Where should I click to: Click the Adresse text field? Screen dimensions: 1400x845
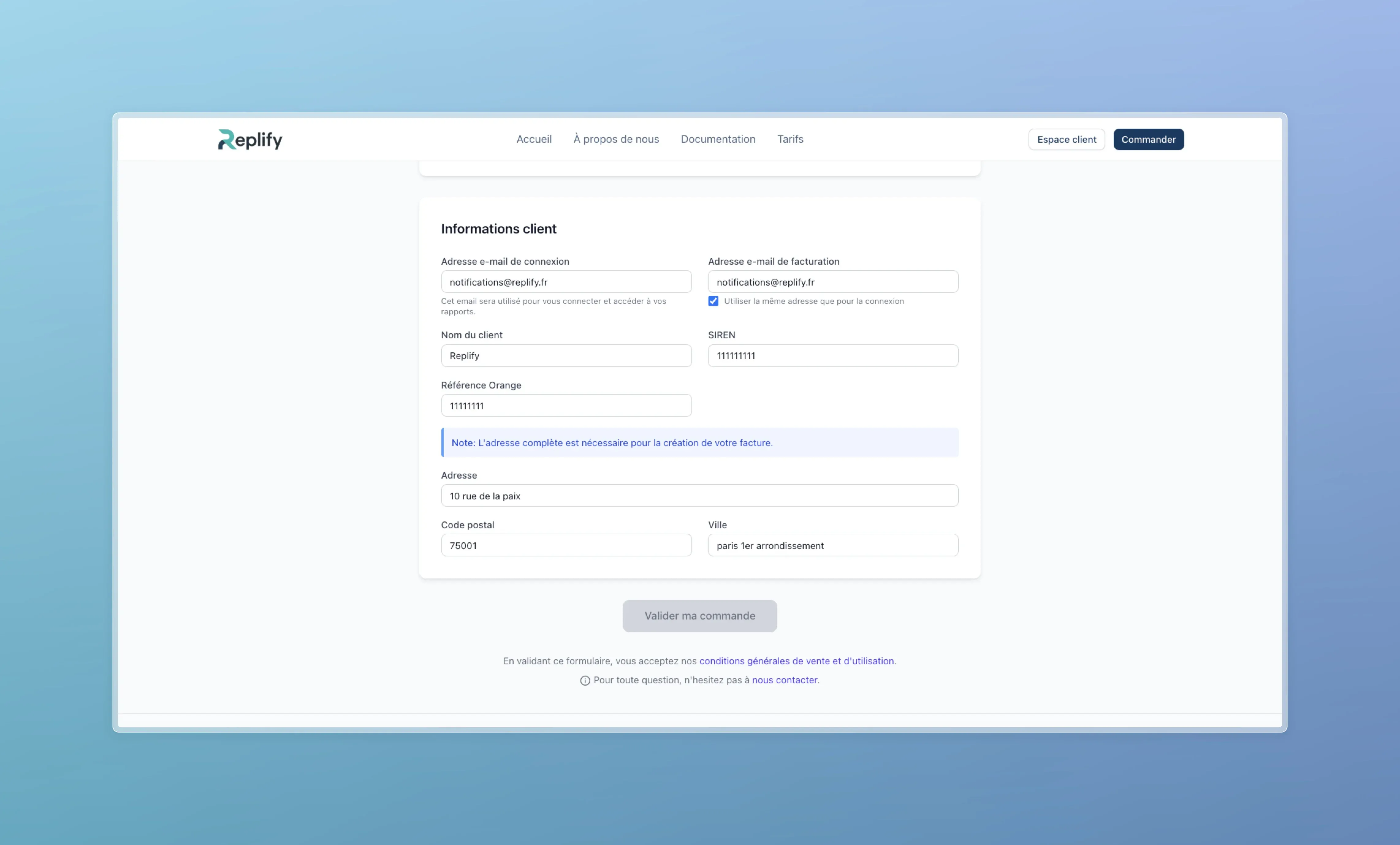(x=699, y=496)
